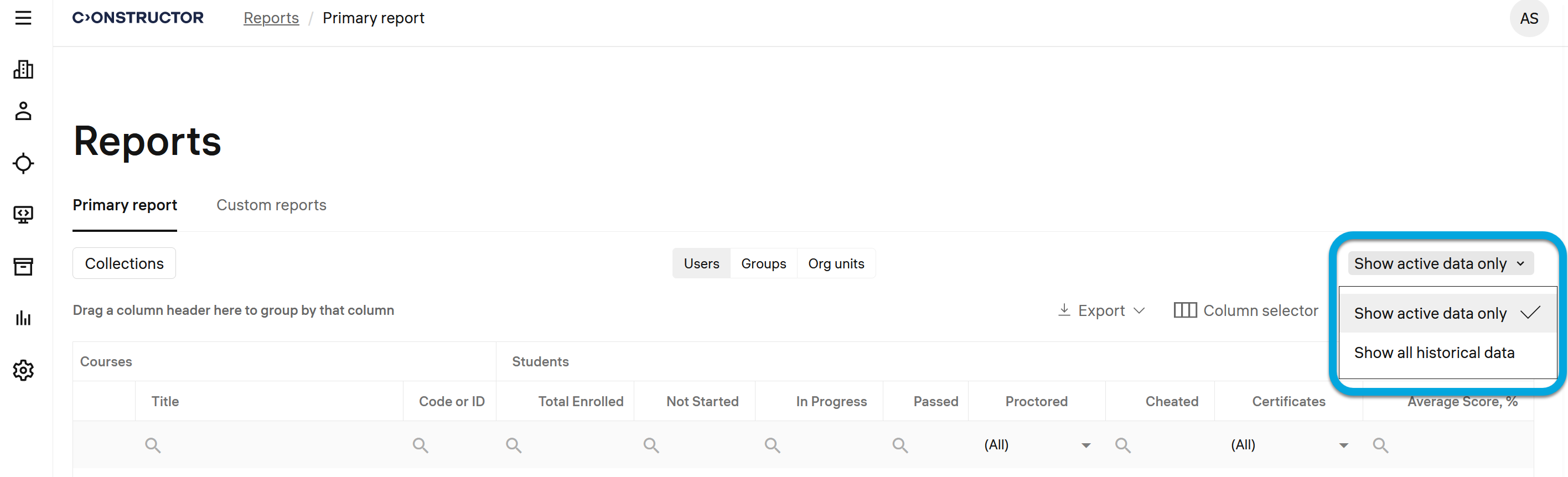Switch to the Groups view toggle
1568x477 pixels.
click(x=763, y=263)
